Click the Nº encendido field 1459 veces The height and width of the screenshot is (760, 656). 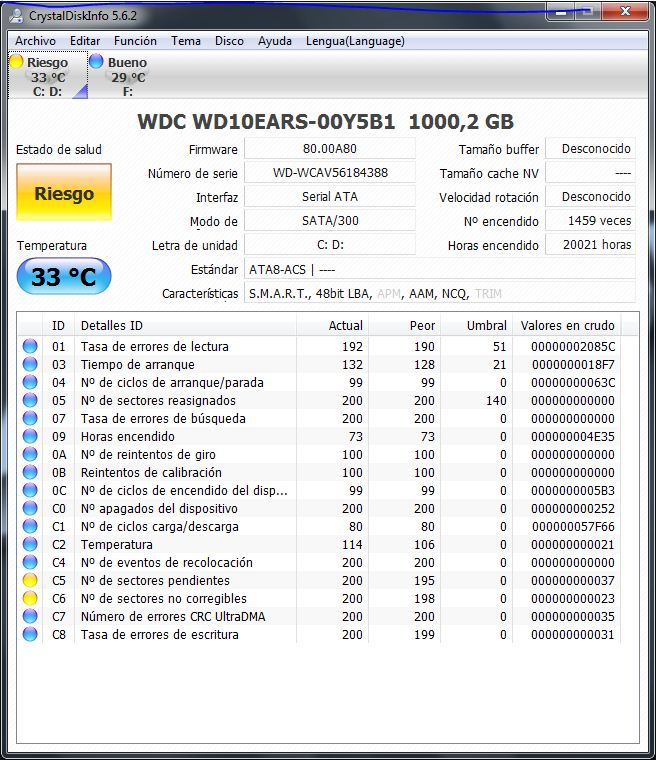pyautogui.click(x=591, y=221)
